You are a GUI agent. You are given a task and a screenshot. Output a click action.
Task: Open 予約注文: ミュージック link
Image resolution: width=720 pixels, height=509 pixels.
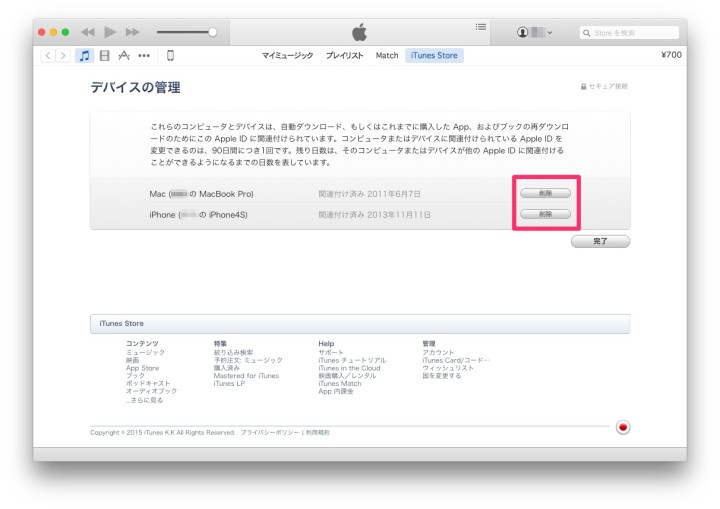pyautogui.click(x=248, y=360)
